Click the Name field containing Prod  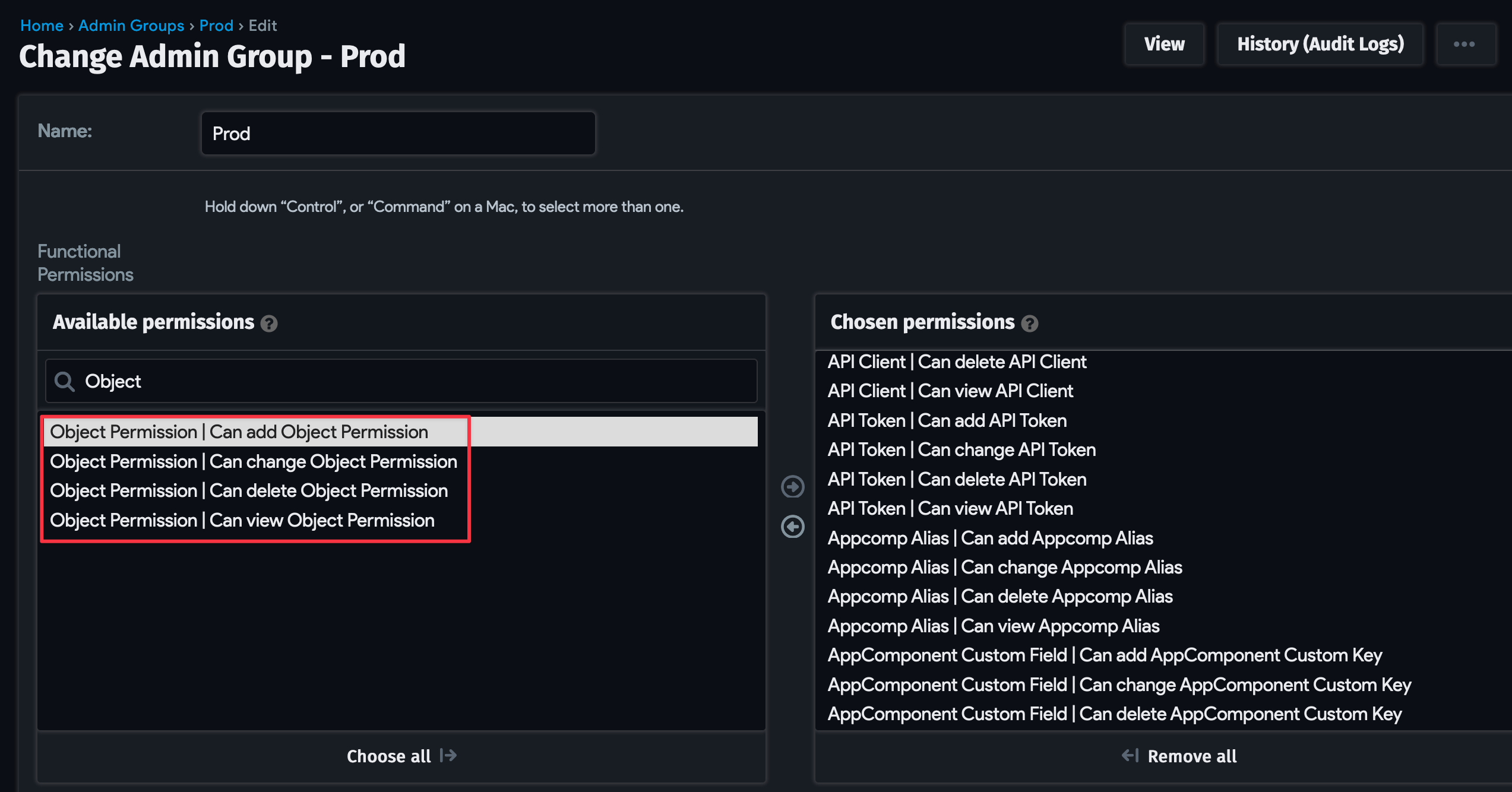coord(398,134)
